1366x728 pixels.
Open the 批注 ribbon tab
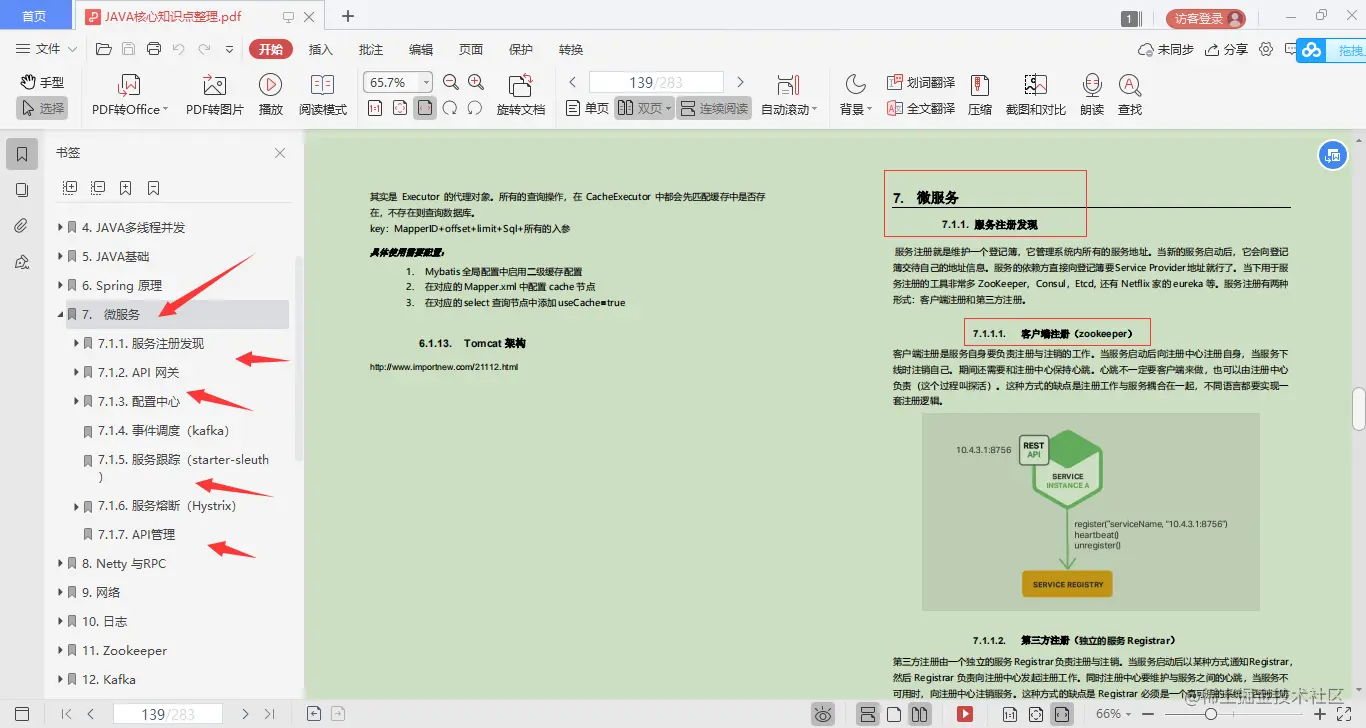[x=371, y=49]
